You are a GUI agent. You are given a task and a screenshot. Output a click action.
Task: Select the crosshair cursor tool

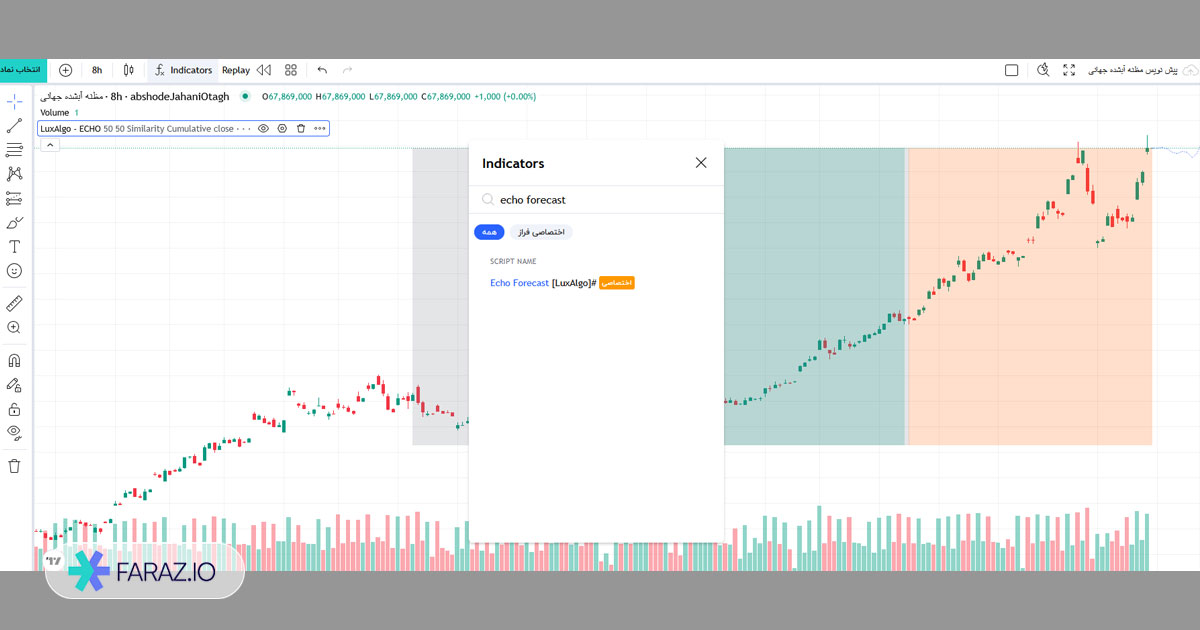(x=14, y=101)
